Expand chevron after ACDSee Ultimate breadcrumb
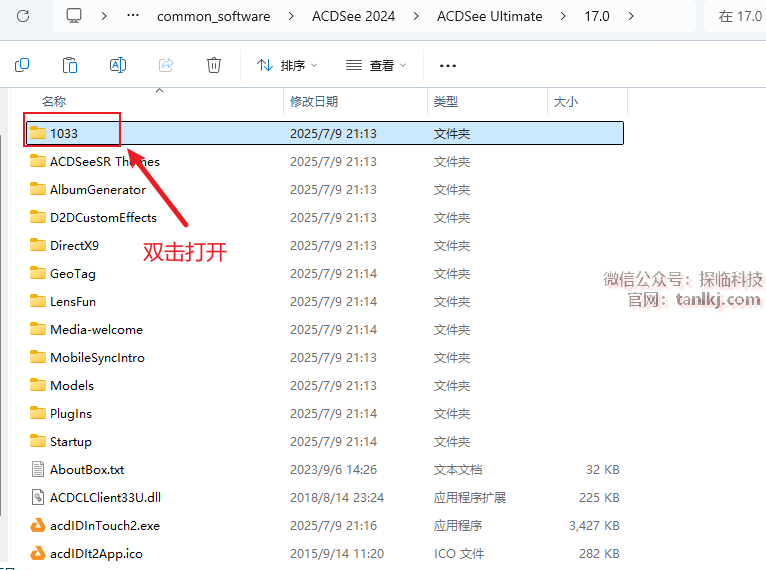766x570 pixels. 563,16
